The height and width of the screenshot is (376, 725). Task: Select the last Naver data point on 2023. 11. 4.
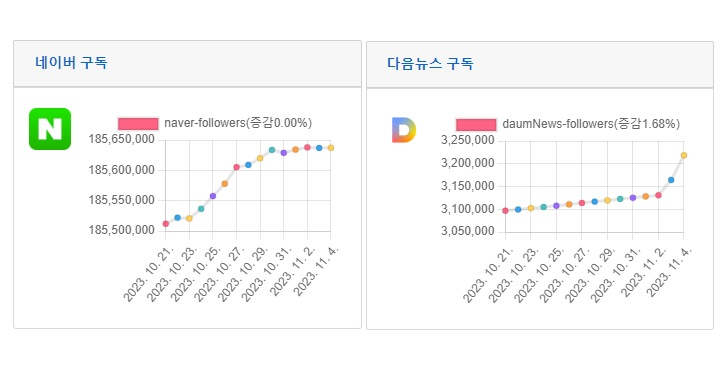point(331,148)
